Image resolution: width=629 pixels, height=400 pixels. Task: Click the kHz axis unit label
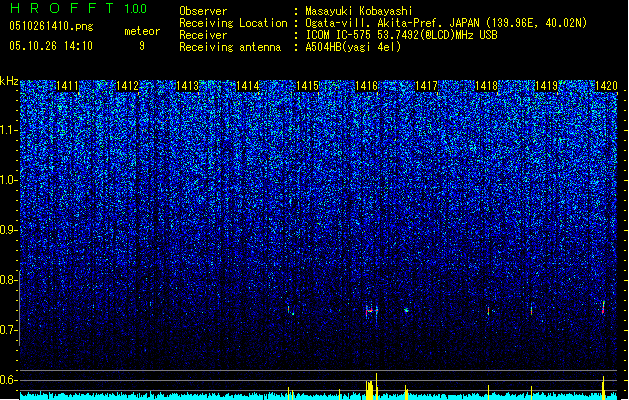point(9,81)
